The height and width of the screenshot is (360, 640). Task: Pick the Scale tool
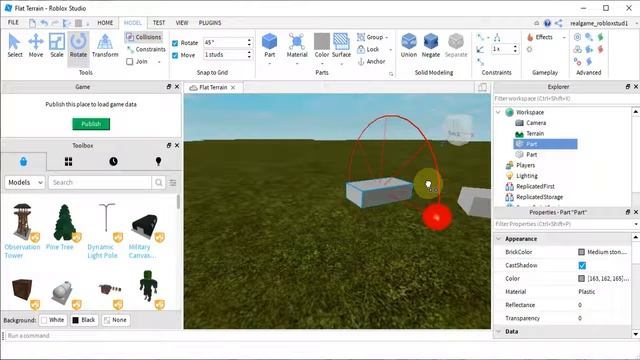tap(57, 46)
